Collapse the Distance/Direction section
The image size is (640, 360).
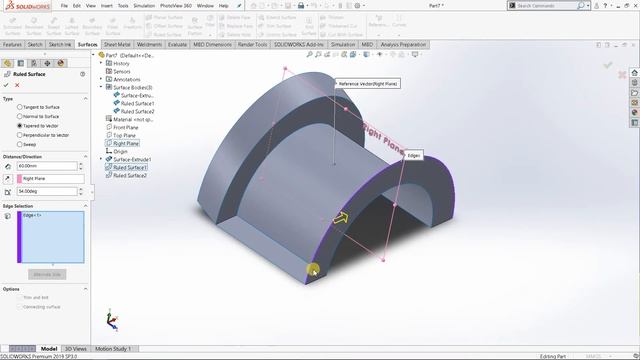[x=85, y=157]
